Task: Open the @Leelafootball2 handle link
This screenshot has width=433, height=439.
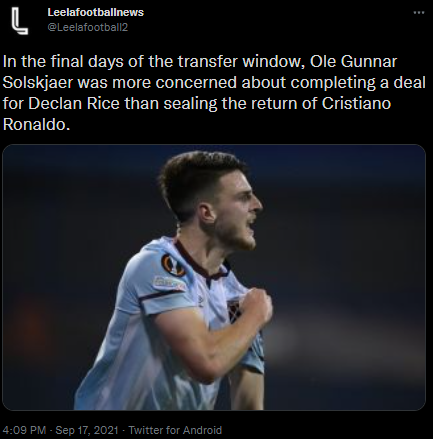Action: (88, 27)
